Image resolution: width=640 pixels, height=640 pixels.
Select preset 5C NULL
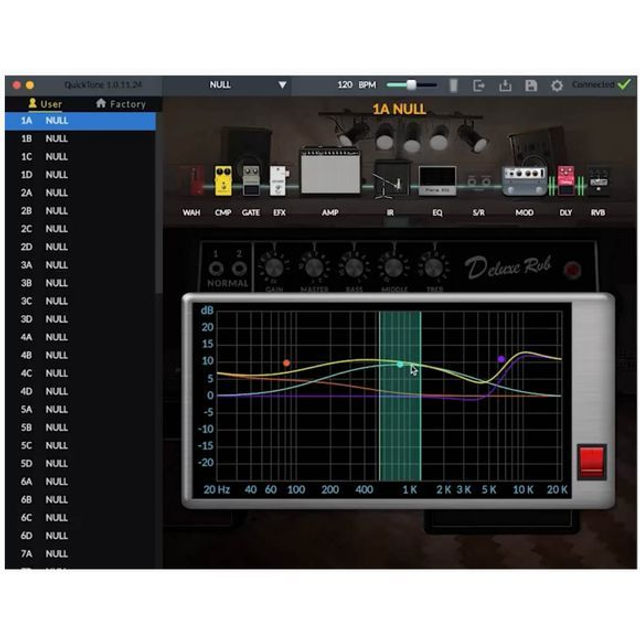pyautogui.click(x=80, y=445)
